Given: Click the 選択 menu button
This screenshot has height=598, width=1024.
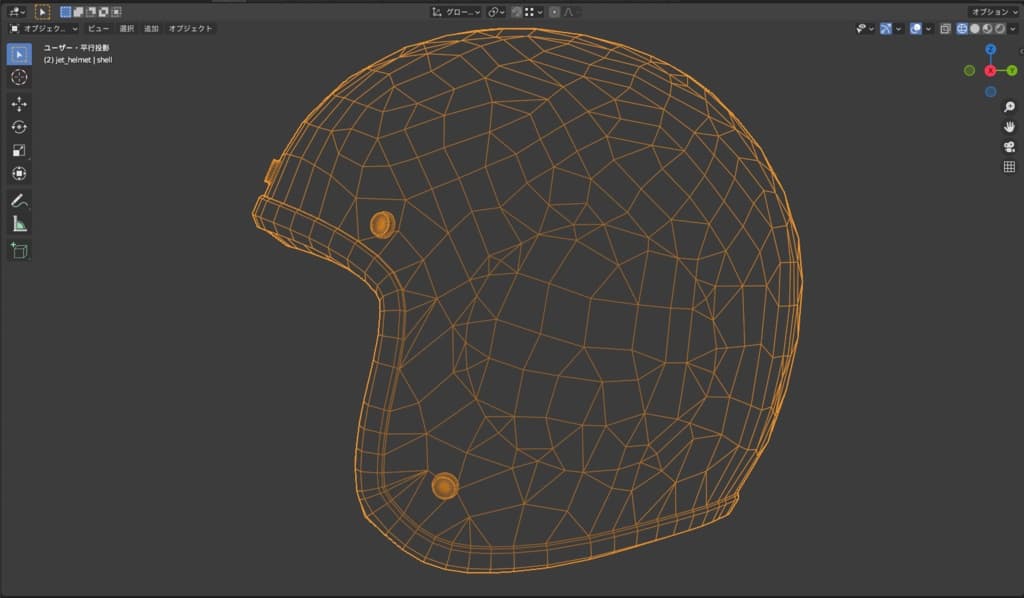Looking at the screenshot, I should point(126,29).
